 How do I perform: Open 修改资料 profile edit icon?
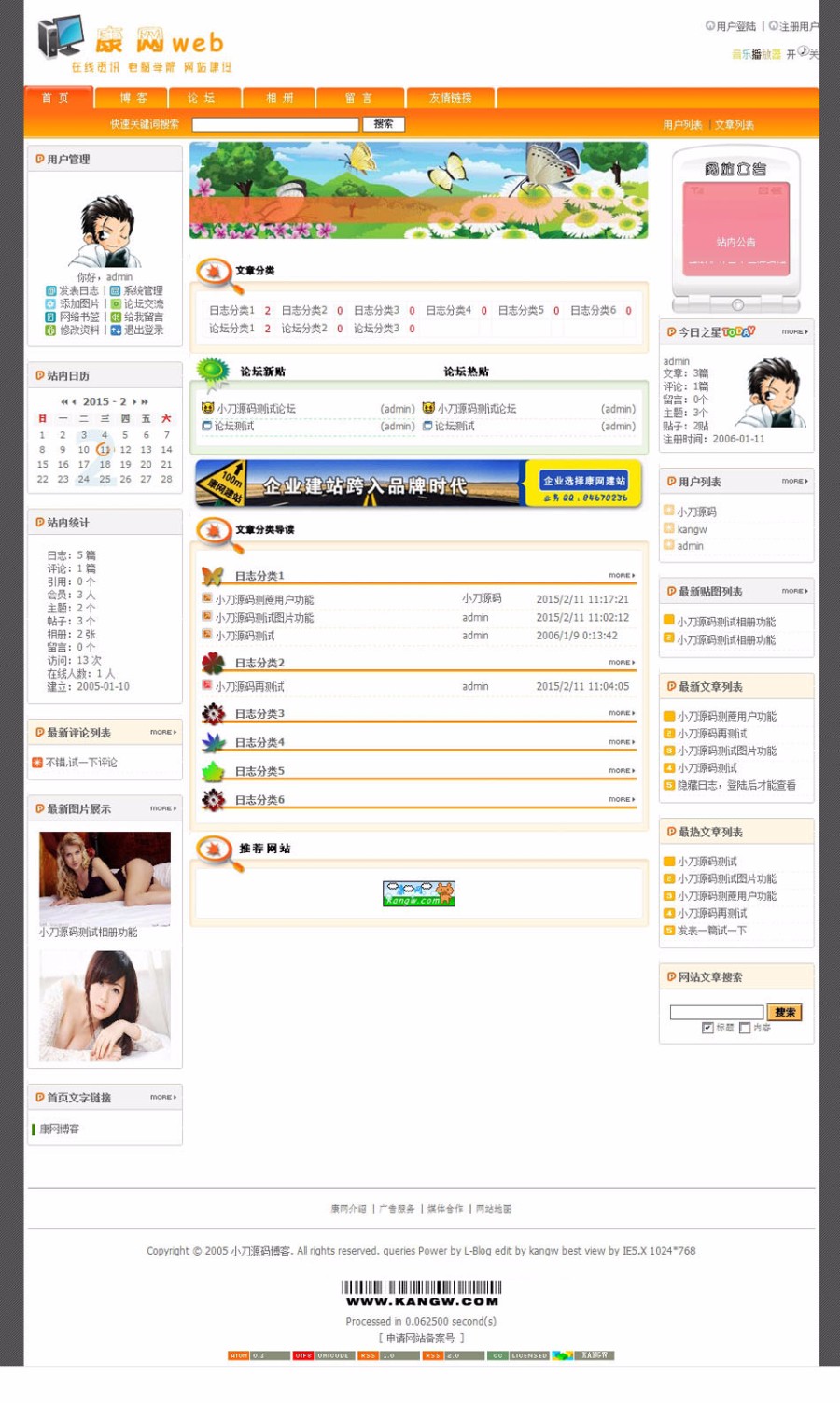pos(50,330)
